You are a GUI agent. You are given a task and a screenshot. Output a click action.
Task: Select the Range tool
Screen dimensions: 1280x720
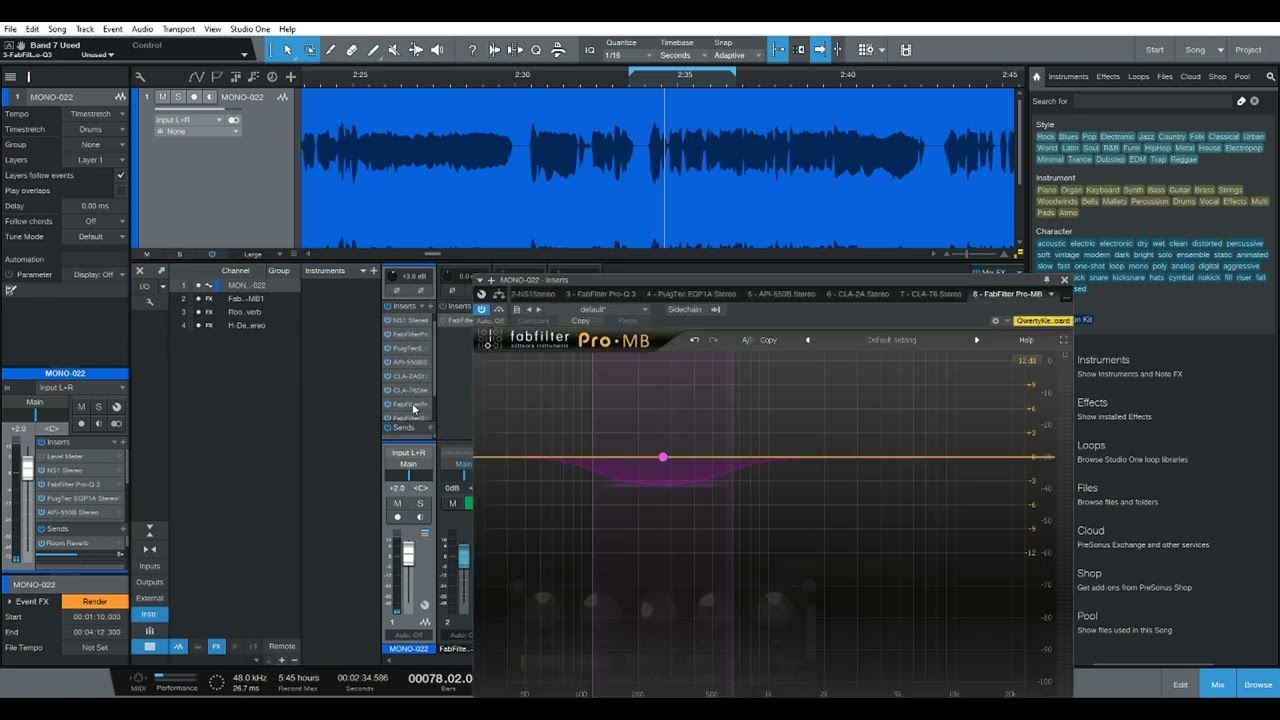(x=310, y=50)
